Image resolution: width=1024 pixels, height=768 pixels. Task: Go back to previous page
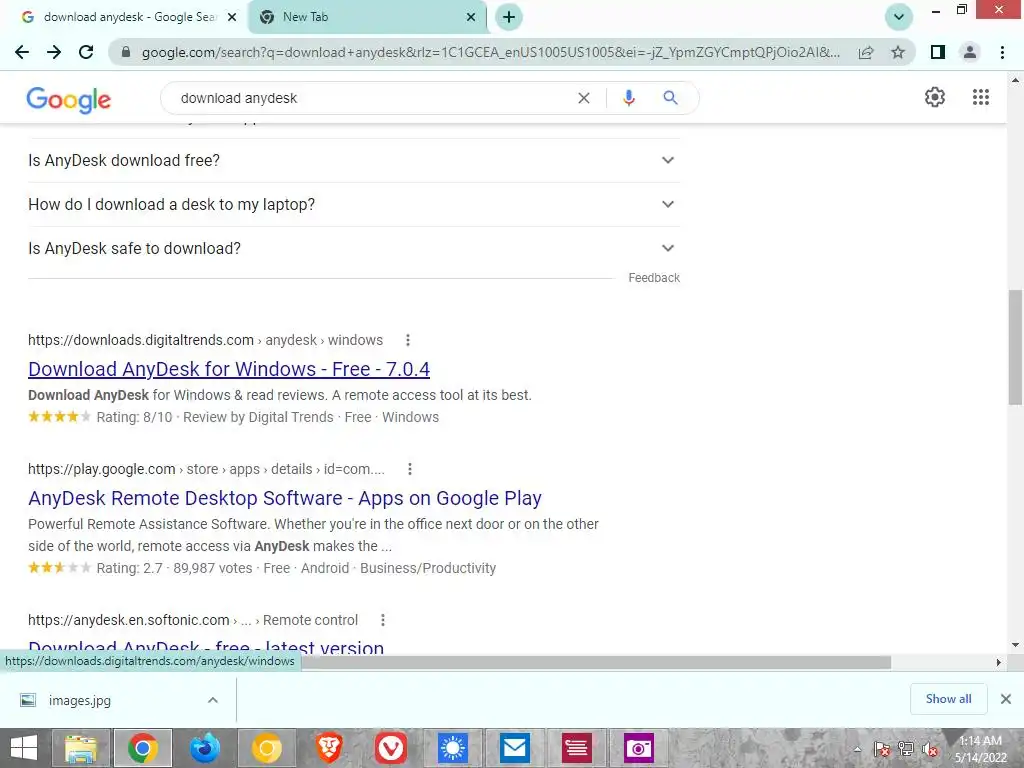coord(22,52)
